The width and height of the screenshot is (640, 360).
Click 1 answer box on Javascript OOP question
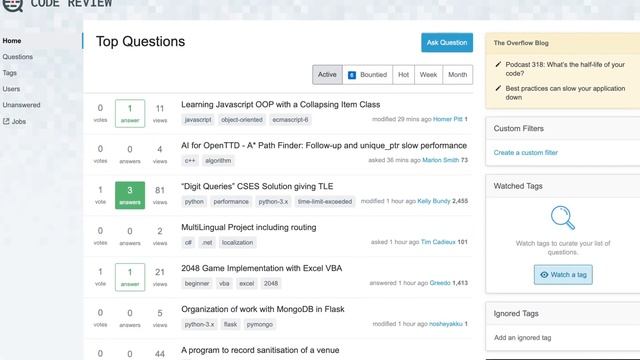(x=130, y=113)
